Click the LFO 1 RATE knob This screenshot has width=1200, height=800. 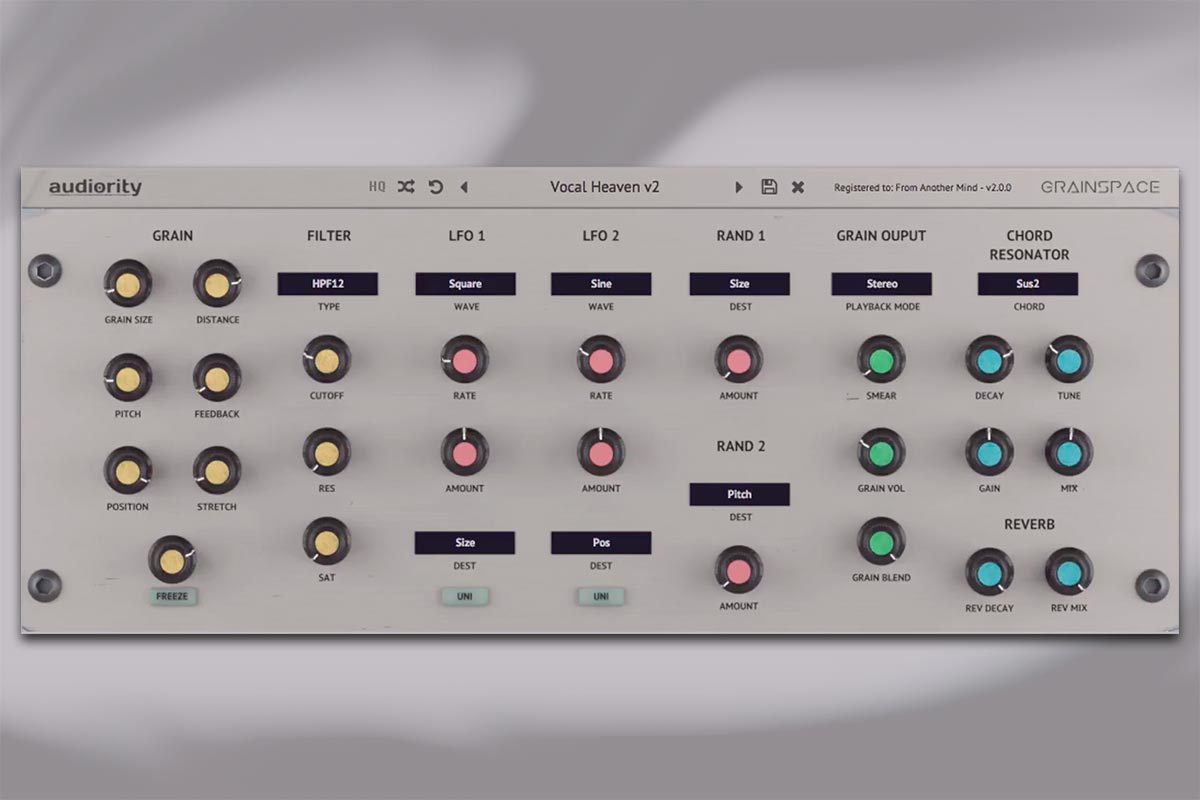pyautogui.click(x=465, y=361)
